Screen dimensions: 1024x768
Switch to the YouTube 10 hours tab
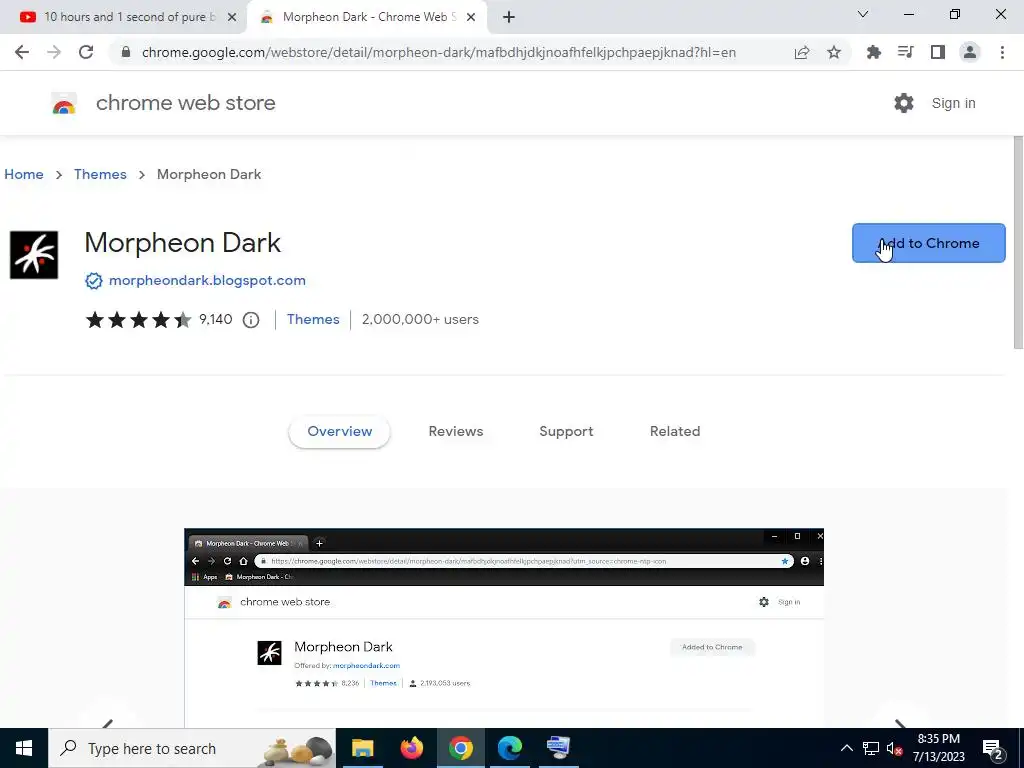coord(124,17)
